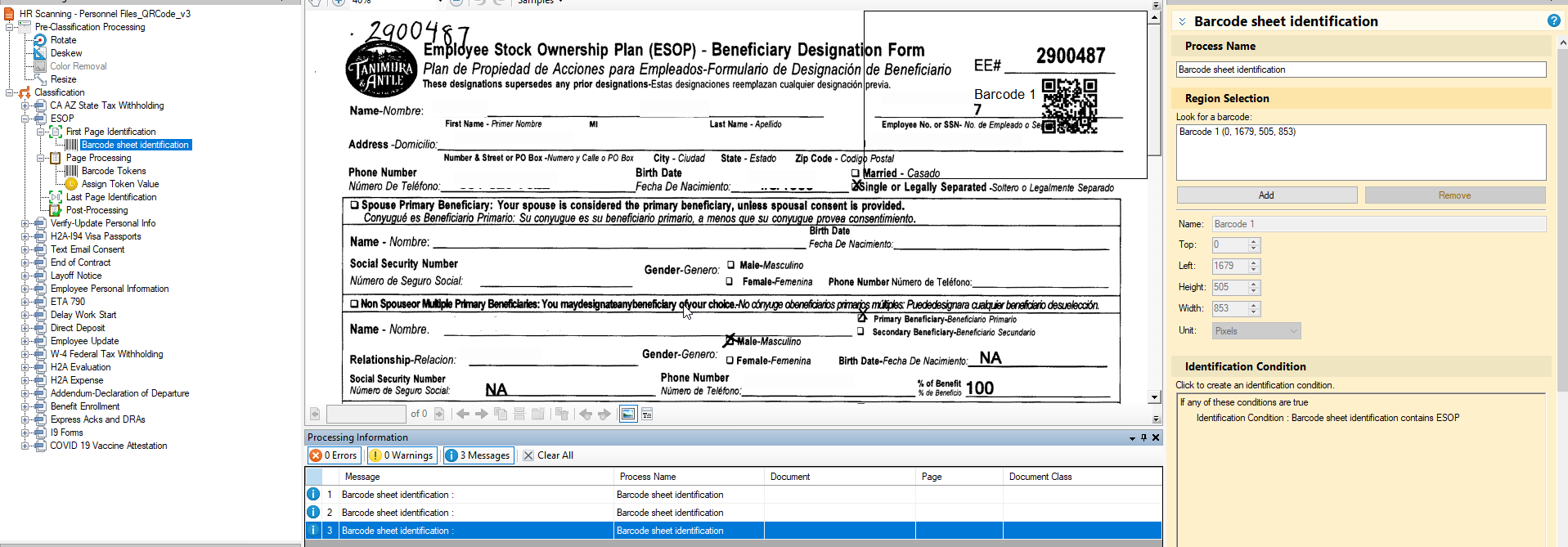This screenshot has width=1568, height=547.
Task: Toggle the 3 Messages filter
Action: click(478, 455)
